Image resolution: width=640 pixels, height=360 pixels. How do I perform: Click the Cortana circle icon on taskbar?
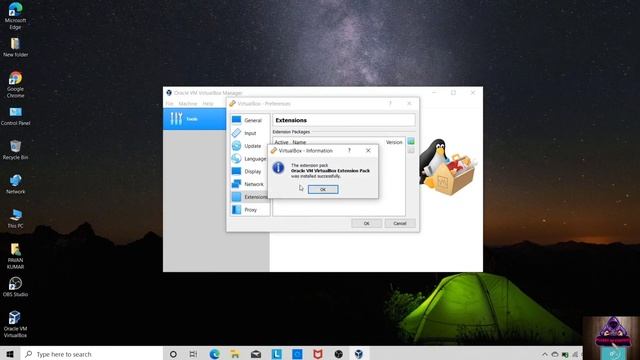tap(173, 354)
